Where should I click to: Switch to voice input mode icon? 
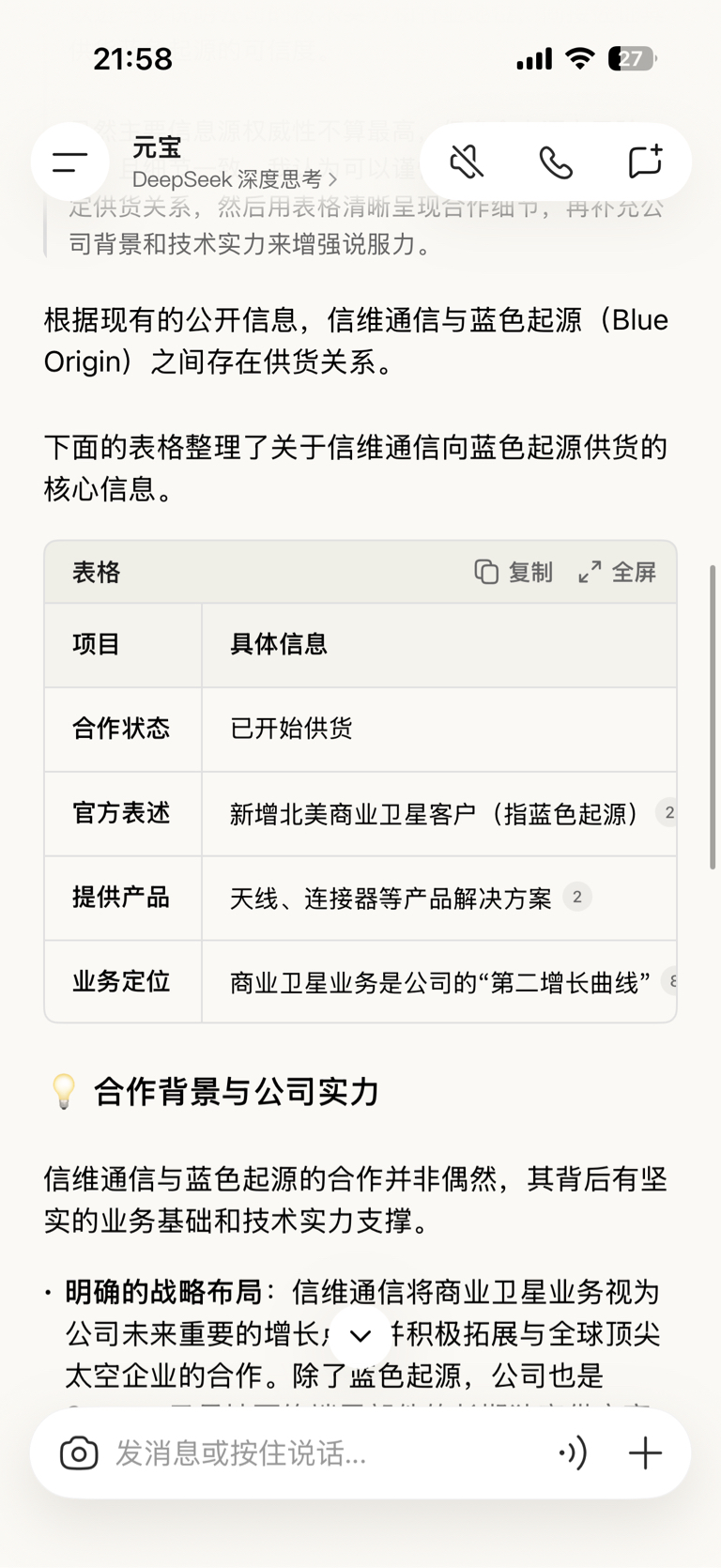573,1453
